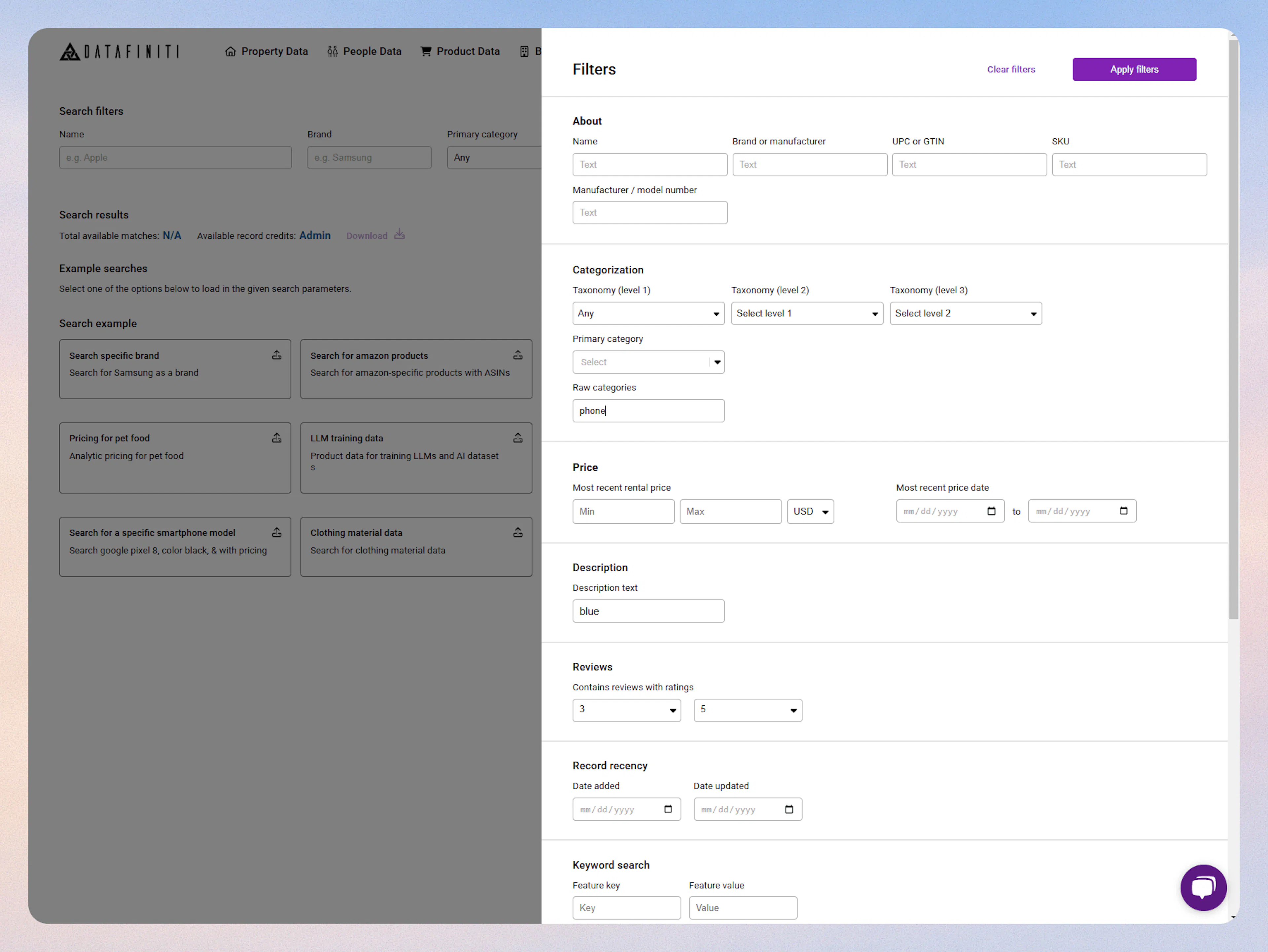The width and height of the screenshot is (1268, 952).
Task: Open the live chat widget
Action: pos(1203,888)
